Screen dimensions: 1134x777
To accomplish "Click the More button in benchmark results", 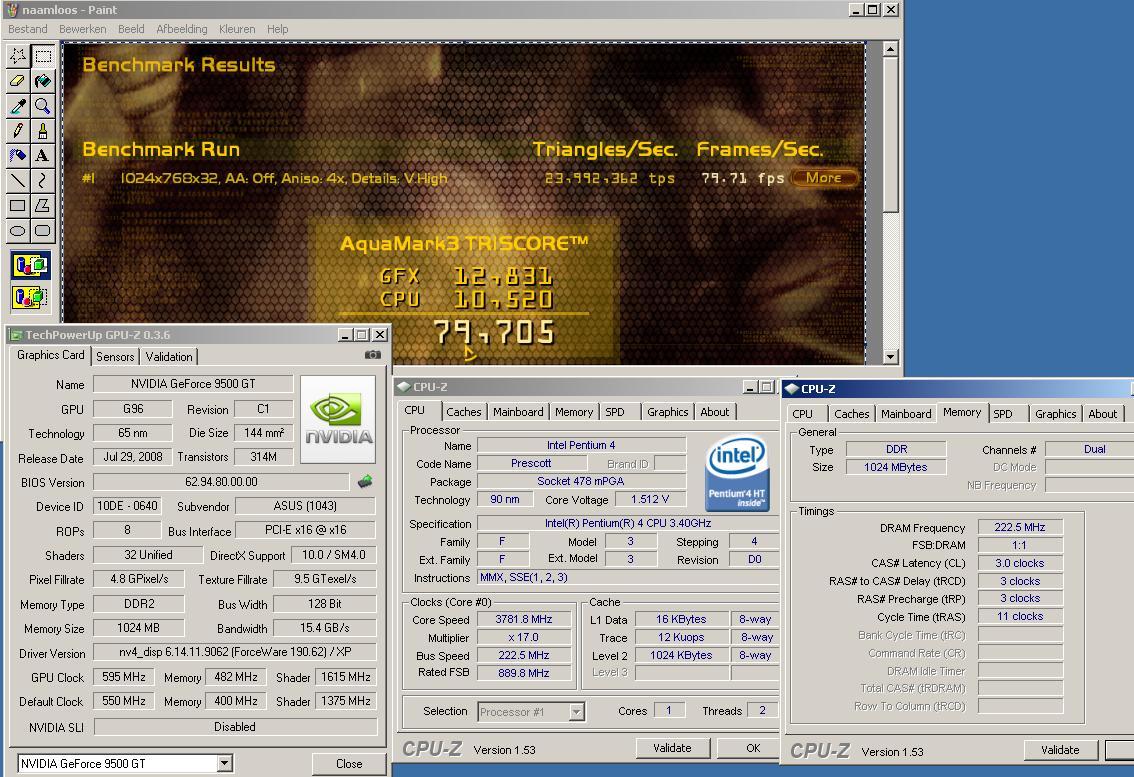I will pos(824,178).
